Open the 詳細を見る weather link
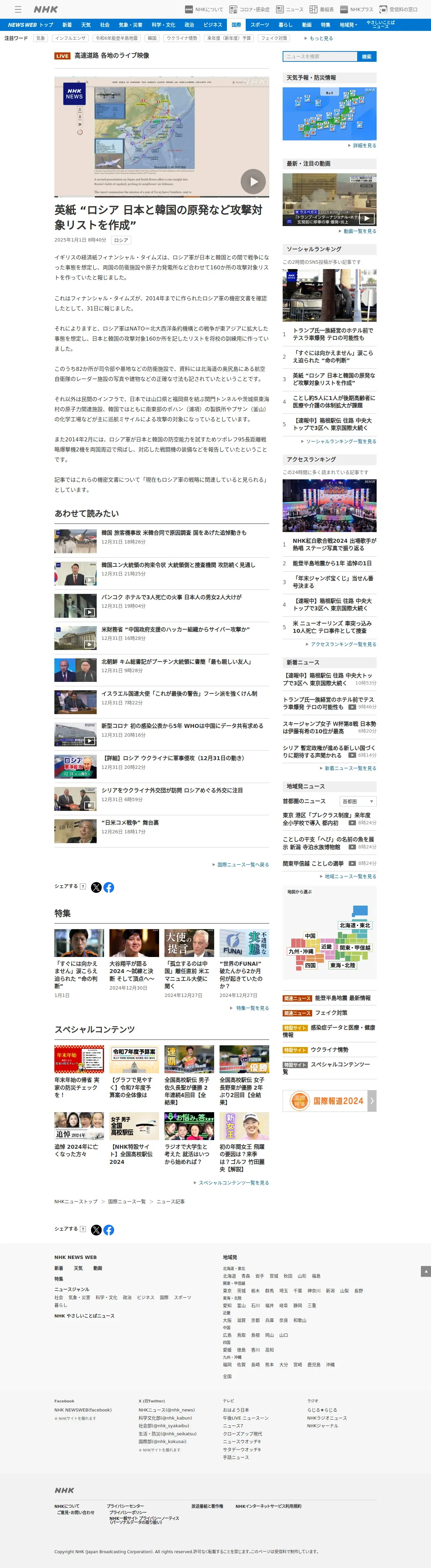The width and height of the screenshot is (431, 1568). [364, 145]
